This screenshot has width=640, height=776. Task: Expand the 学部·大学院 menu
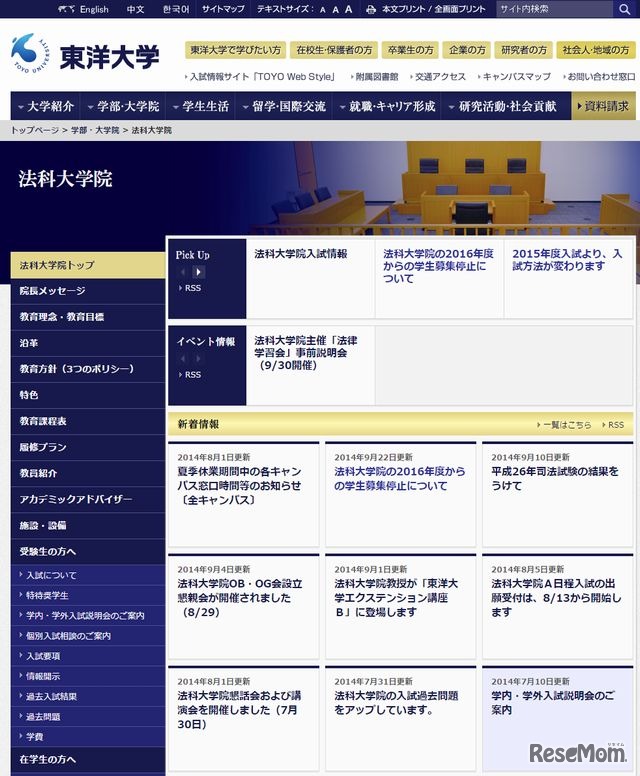click(123, 106)
